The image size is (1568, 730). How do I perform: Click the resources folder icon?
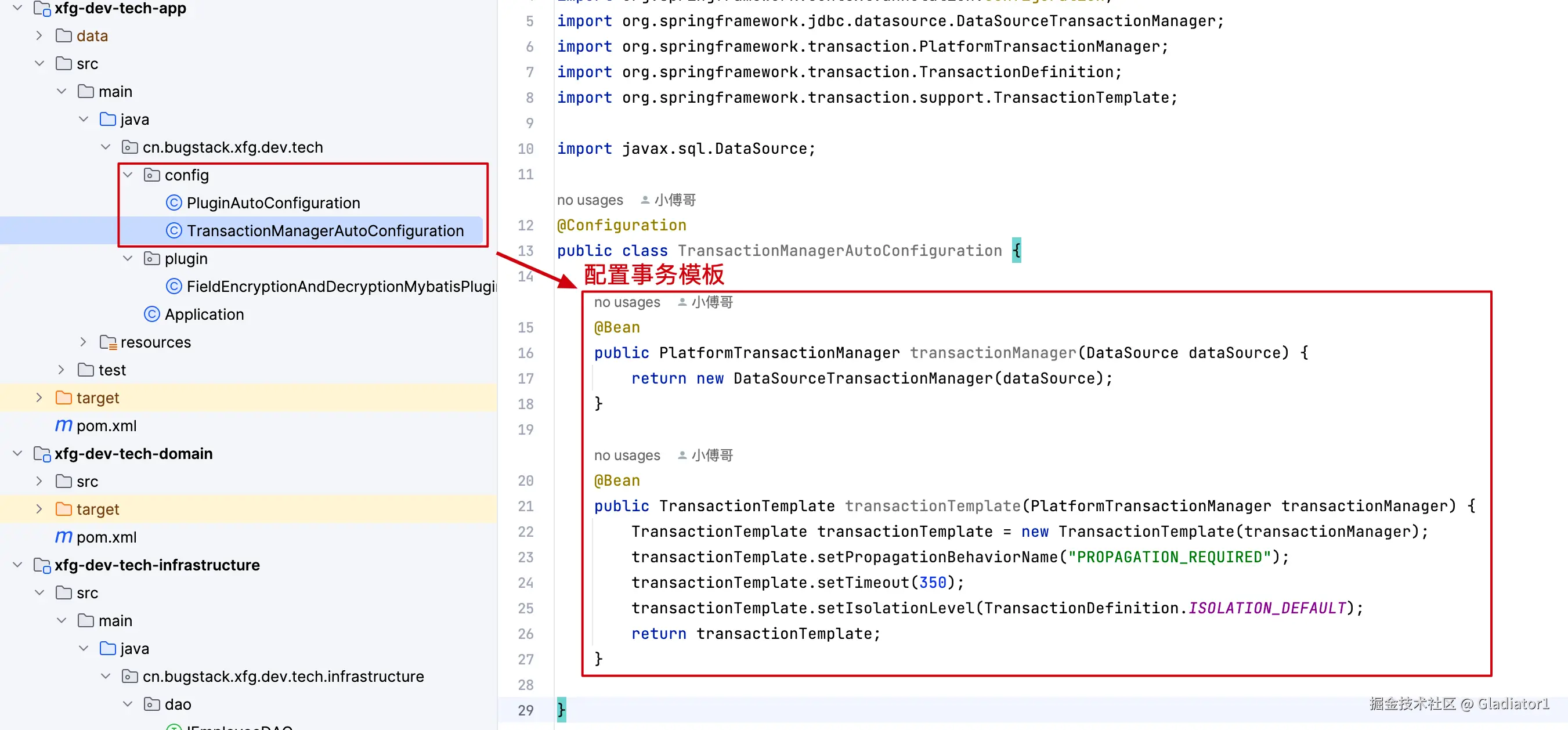tap(108, 342)
